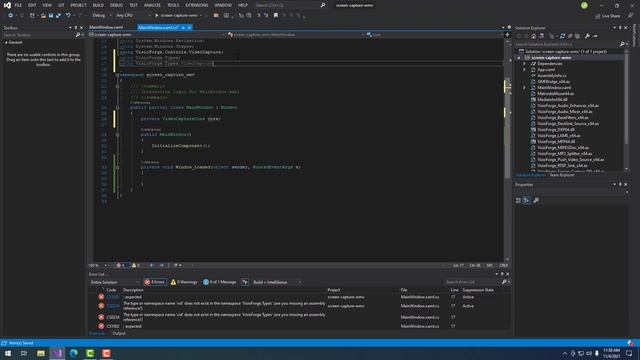Open the Entire Solution scope dropdown
The width and height of the screenshot is (640, 360).
[x=114, y=282]
